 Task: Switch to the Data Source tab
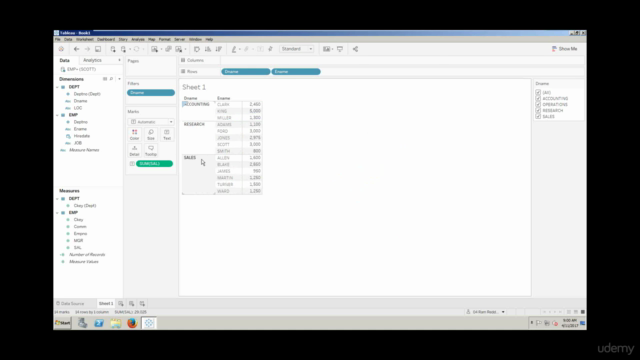[70, 304]
